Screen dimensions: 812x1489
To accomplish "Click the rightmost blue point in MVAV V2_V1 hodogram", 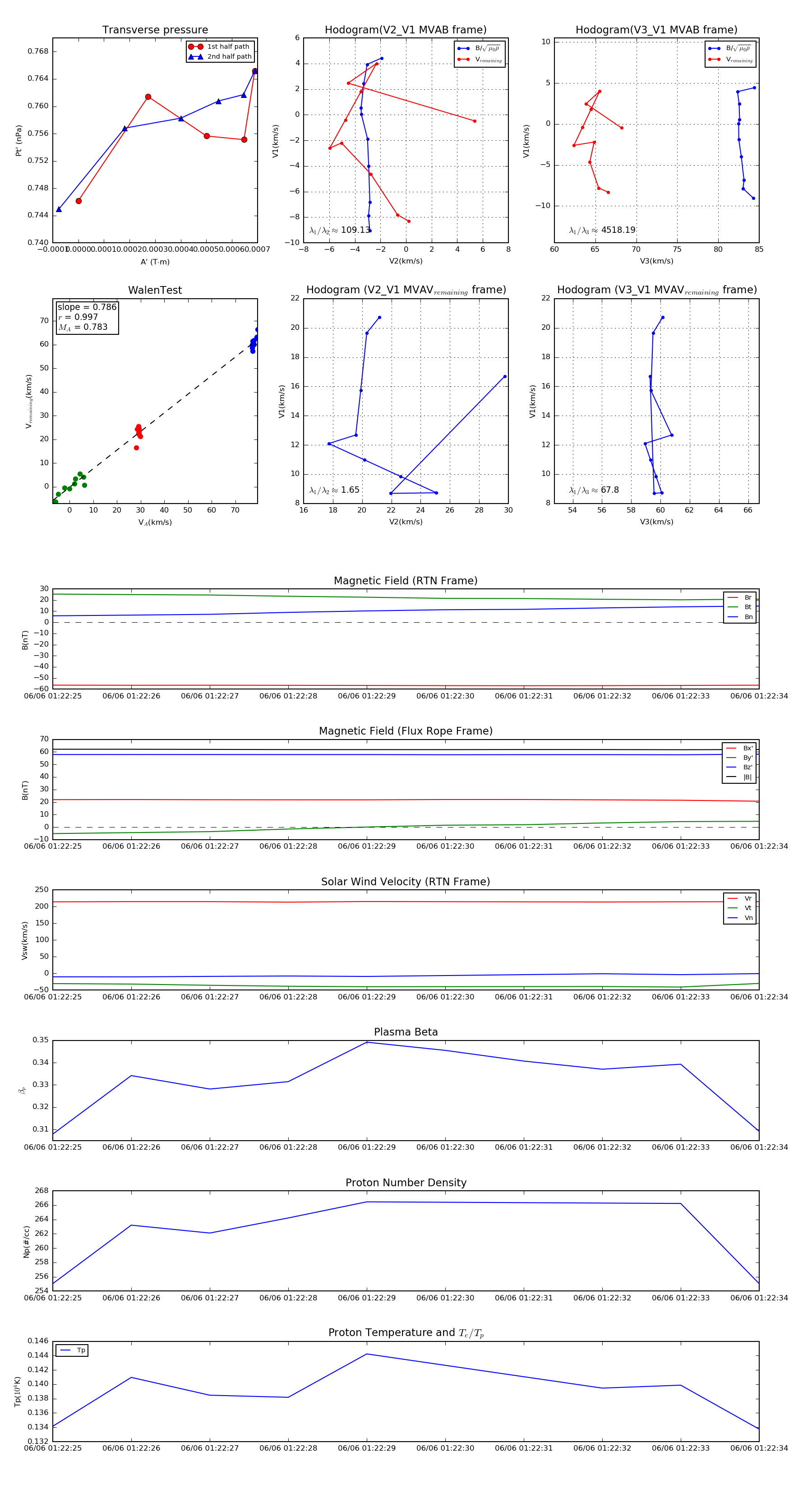I will pyautogui.click(x=504, y=377).
